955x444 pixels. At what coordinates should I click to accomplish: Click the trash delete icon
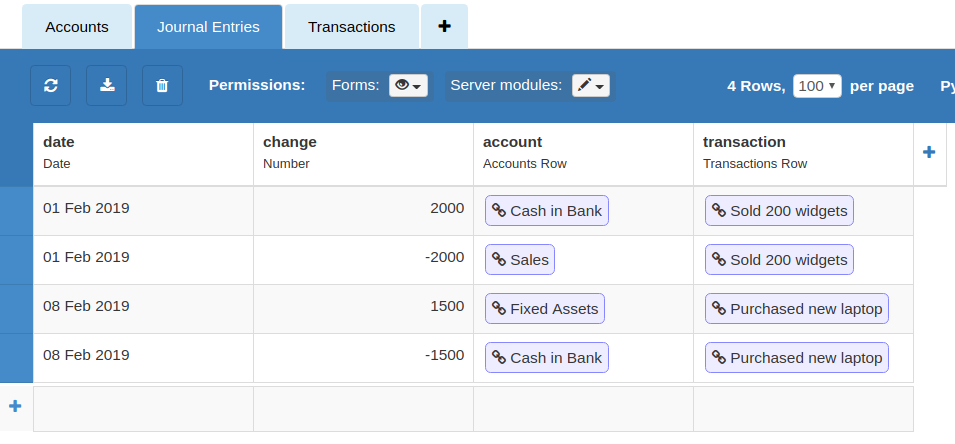(162, 86)
